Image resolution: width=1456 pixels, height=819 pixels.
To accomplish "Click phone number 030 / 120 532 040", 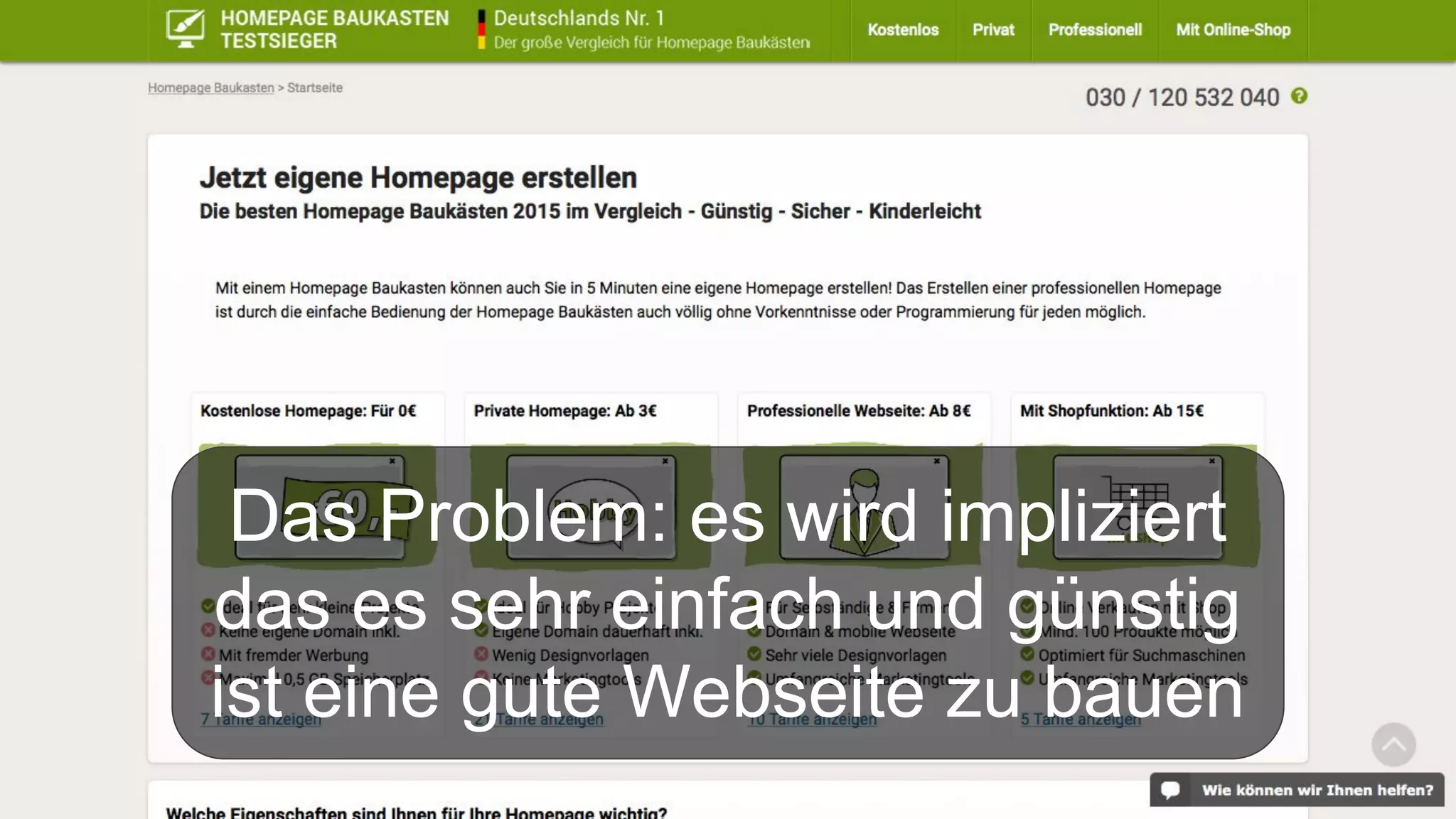I will coord(1182,97).
